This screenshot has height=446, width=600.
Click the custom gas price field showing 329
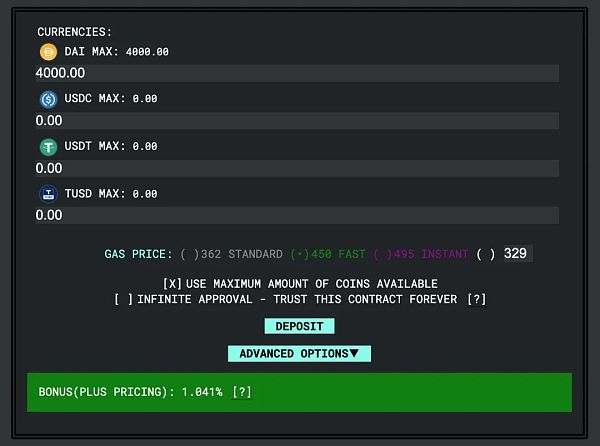coord(516,254)
